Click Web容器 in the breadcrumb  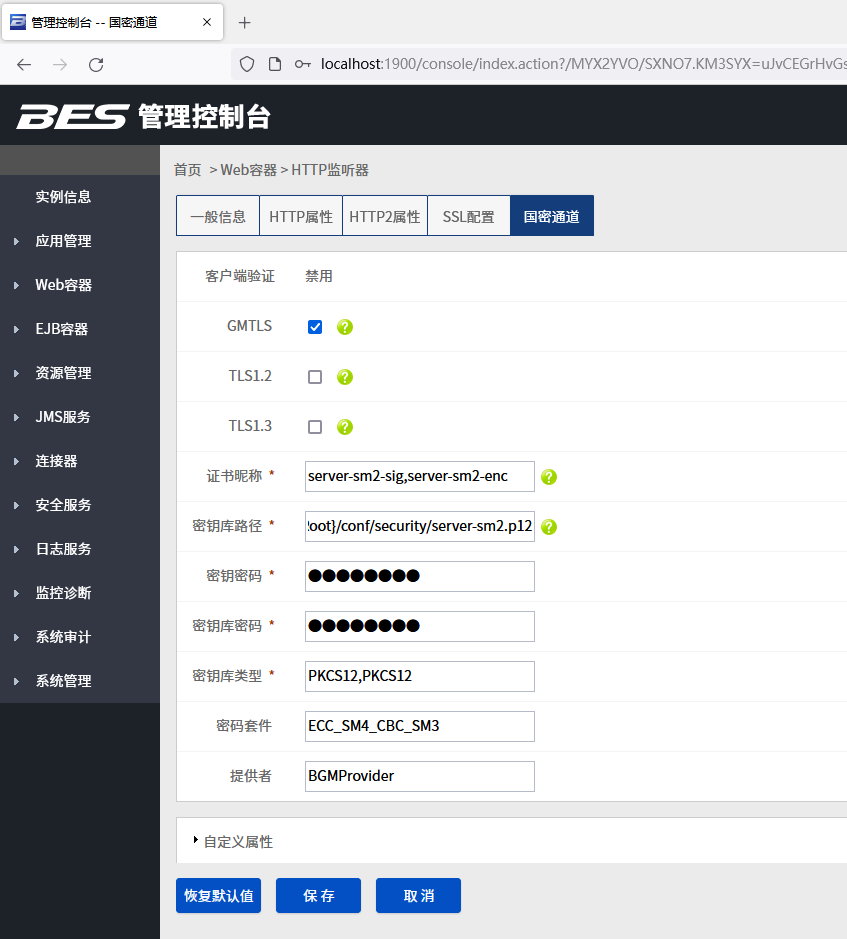[249, 170]
